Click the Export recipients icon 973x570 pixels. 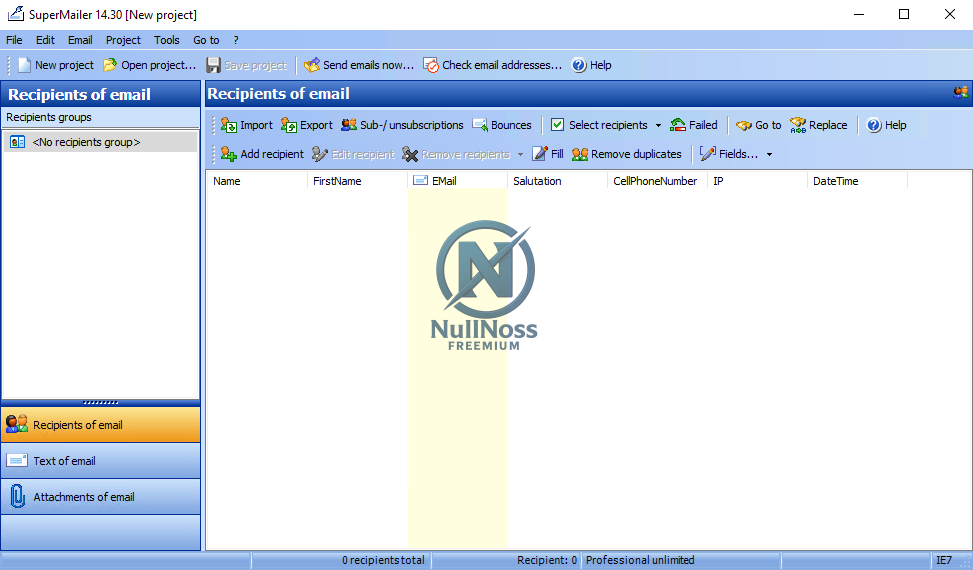coord(289,125)
